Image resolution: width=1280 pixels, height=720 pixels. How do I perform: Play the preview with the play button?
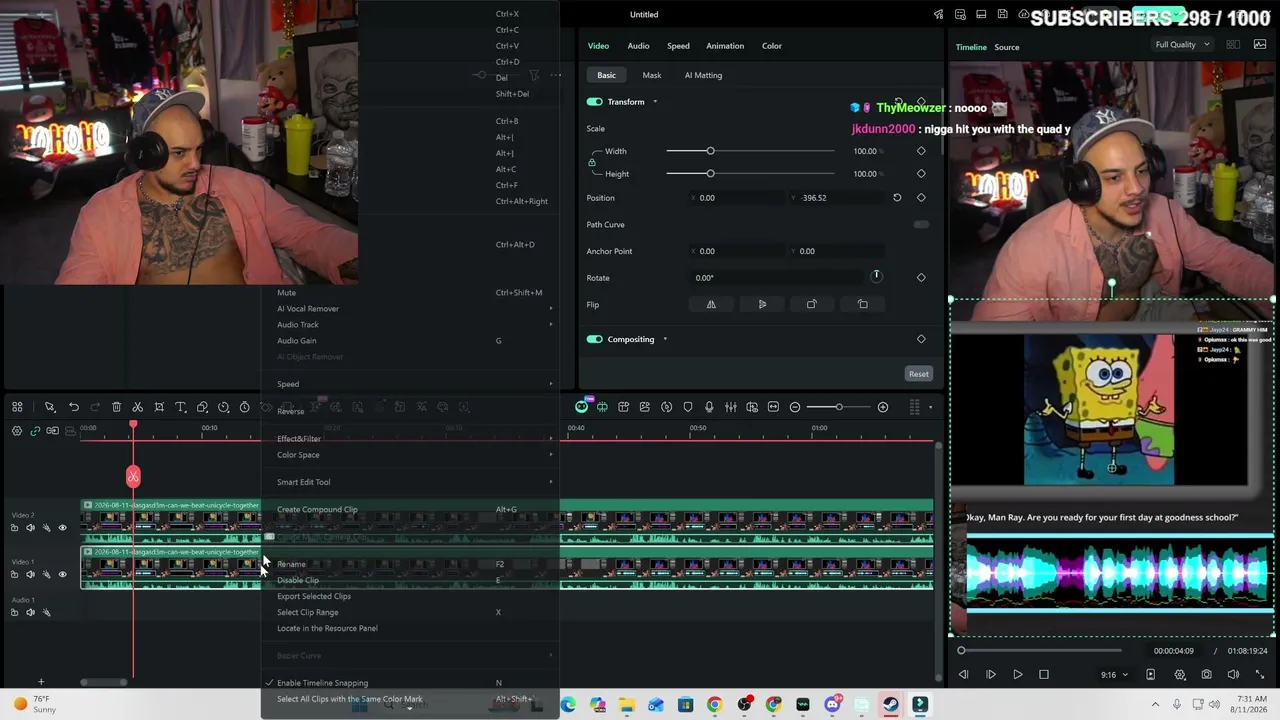(1017, 675)
